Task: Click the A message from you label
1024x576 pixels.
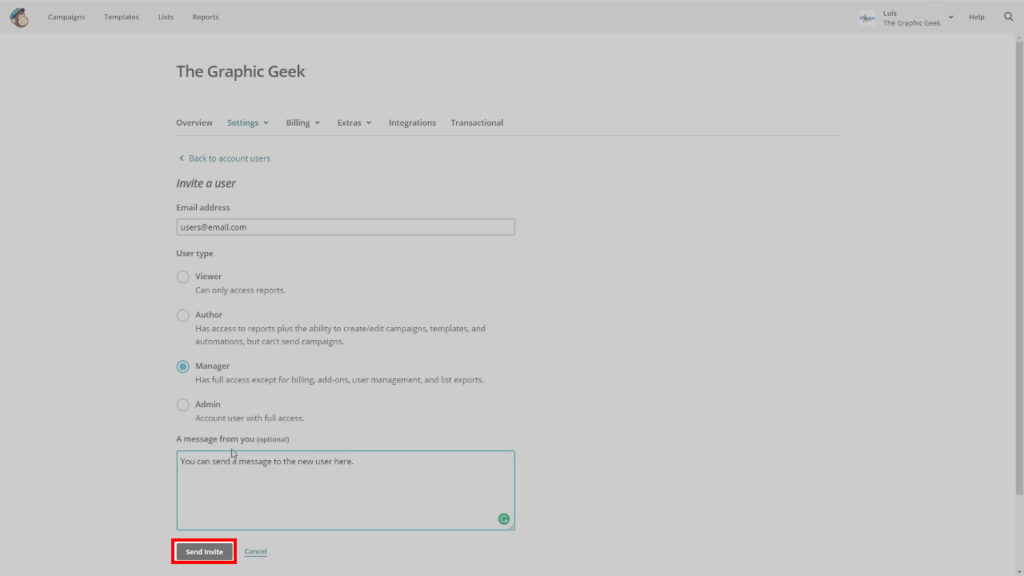Action: (232, 439)
